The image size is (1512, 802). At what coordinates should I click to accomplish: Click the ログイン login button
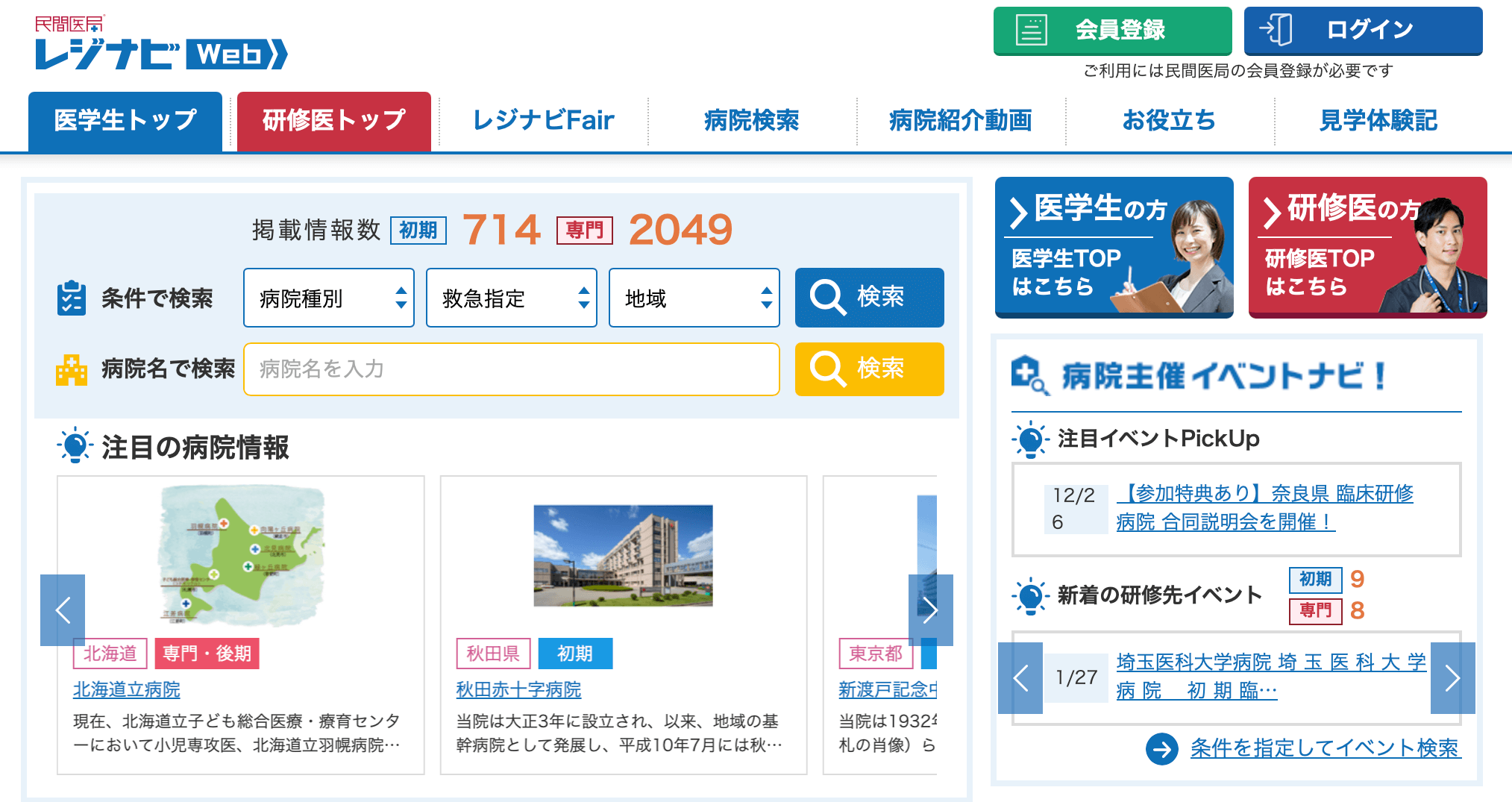click(1362, 31)
